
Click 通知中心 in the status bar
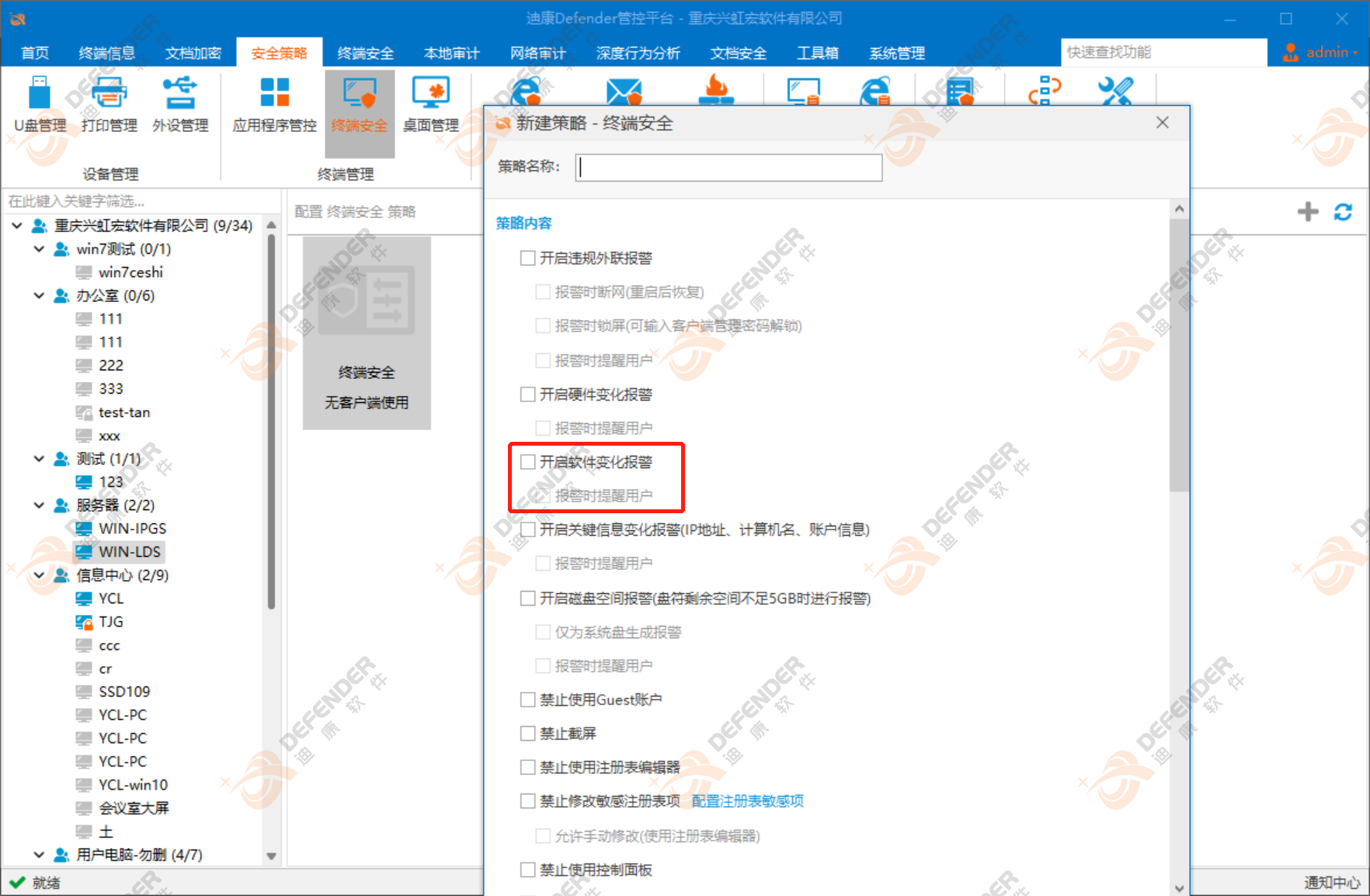coord(1331,882)
